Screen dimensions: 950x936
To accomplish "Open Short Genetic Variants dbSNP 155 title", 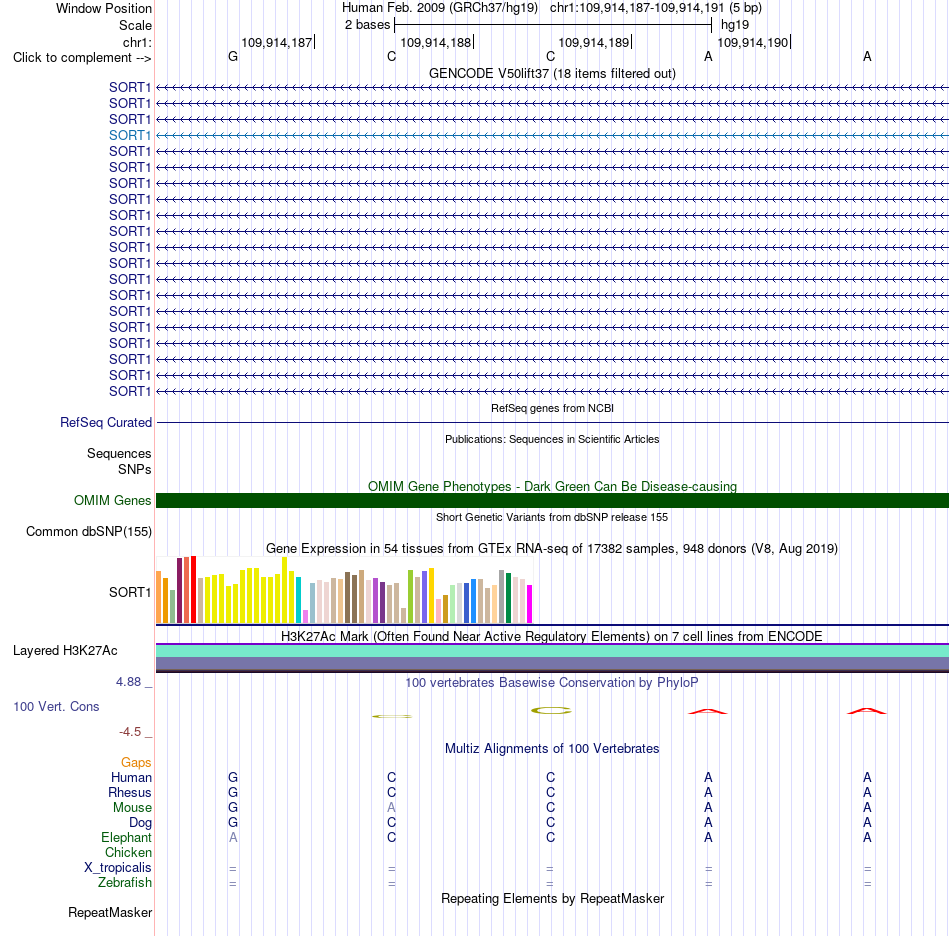I will [x=552, y=517].
